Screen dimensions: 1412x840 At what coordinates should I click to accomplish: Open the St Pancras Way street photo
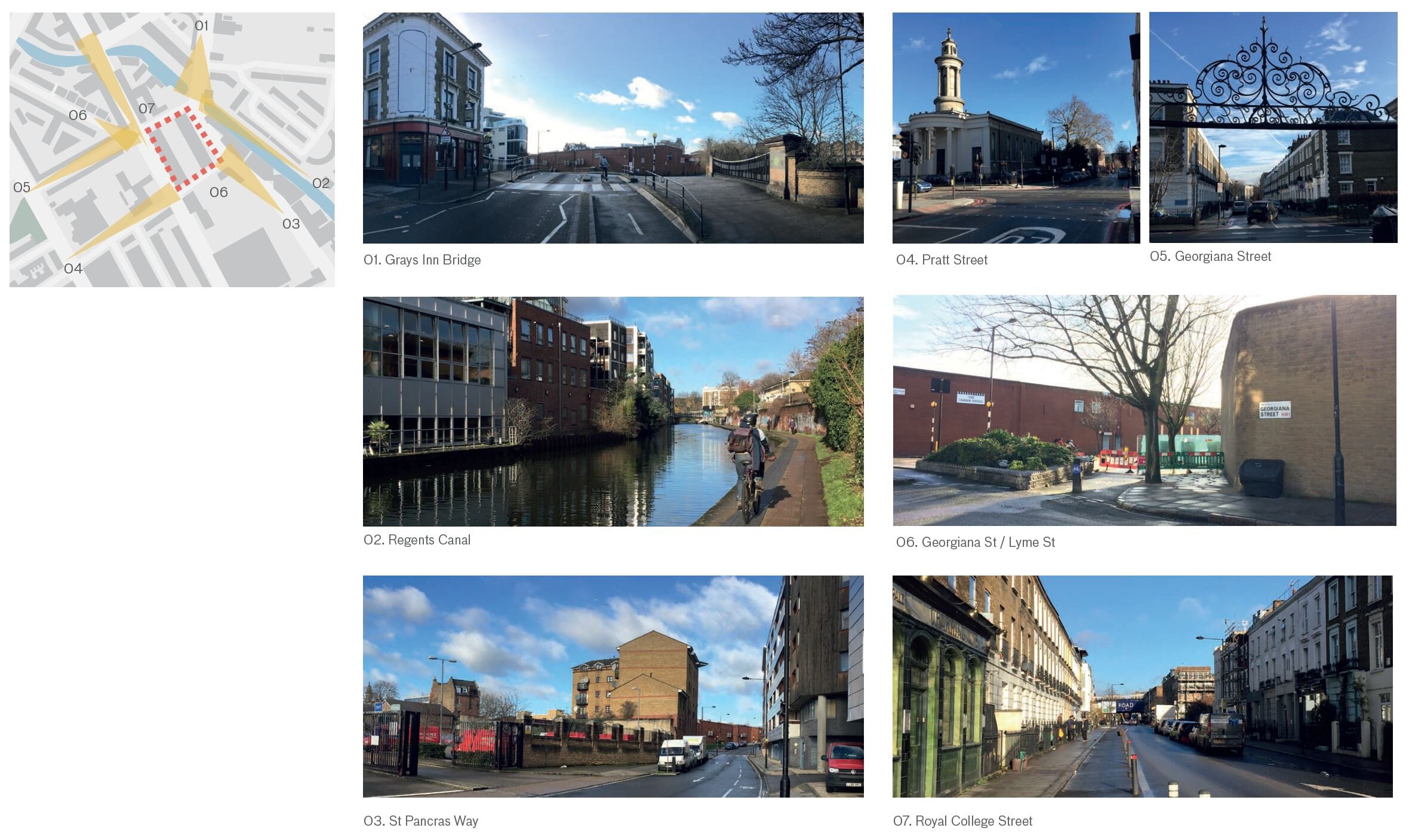coord(613,686)
